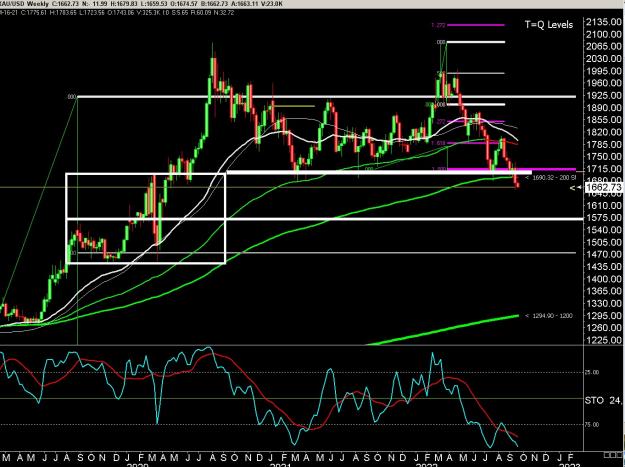
Task: Click the 2030.00 price axis label
Action: point(604,59)
